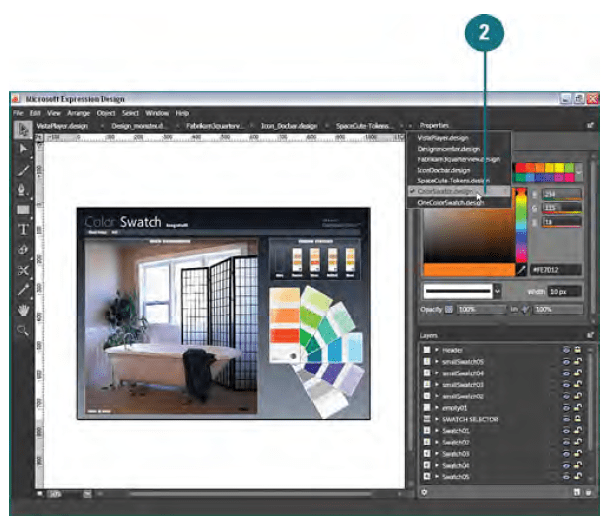608x524 pixels.
Task: Switch to the Icon_Docbar.design tab
Action: point(289,126)
